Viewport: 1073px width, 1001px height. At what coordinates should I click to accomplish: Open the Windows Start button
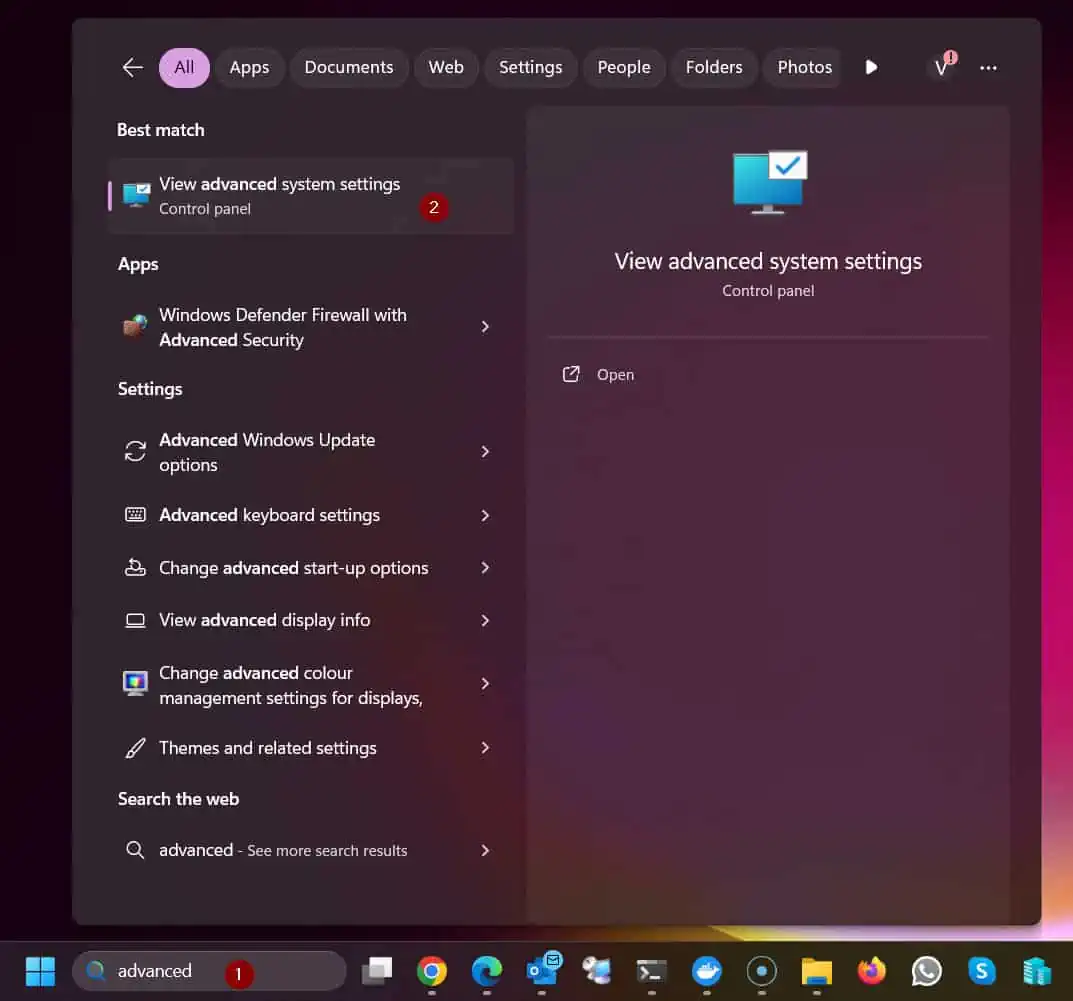coord(40,971)
